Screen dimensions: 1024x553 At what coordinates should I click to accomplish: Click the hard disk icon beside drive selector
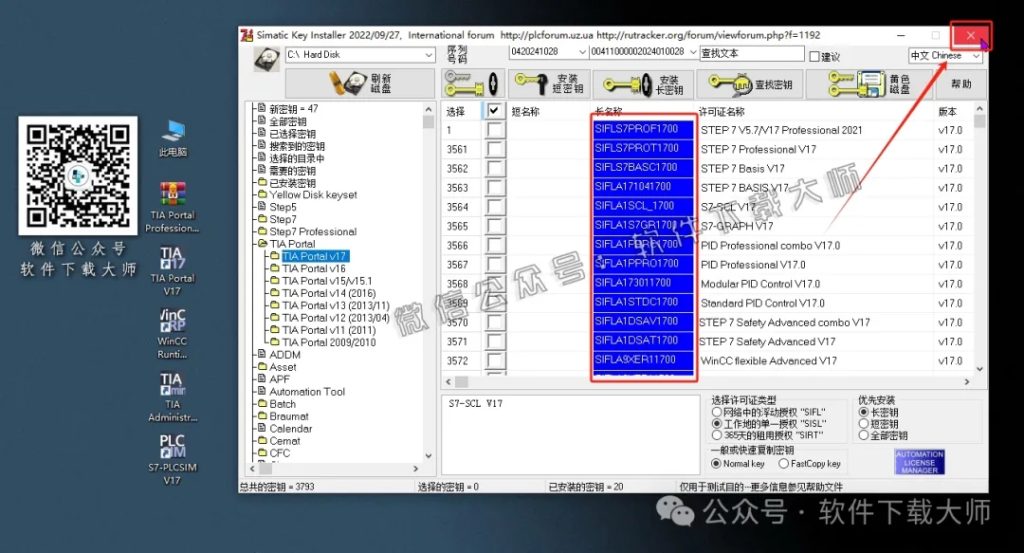pyautogui.click(x=266, y=59)
